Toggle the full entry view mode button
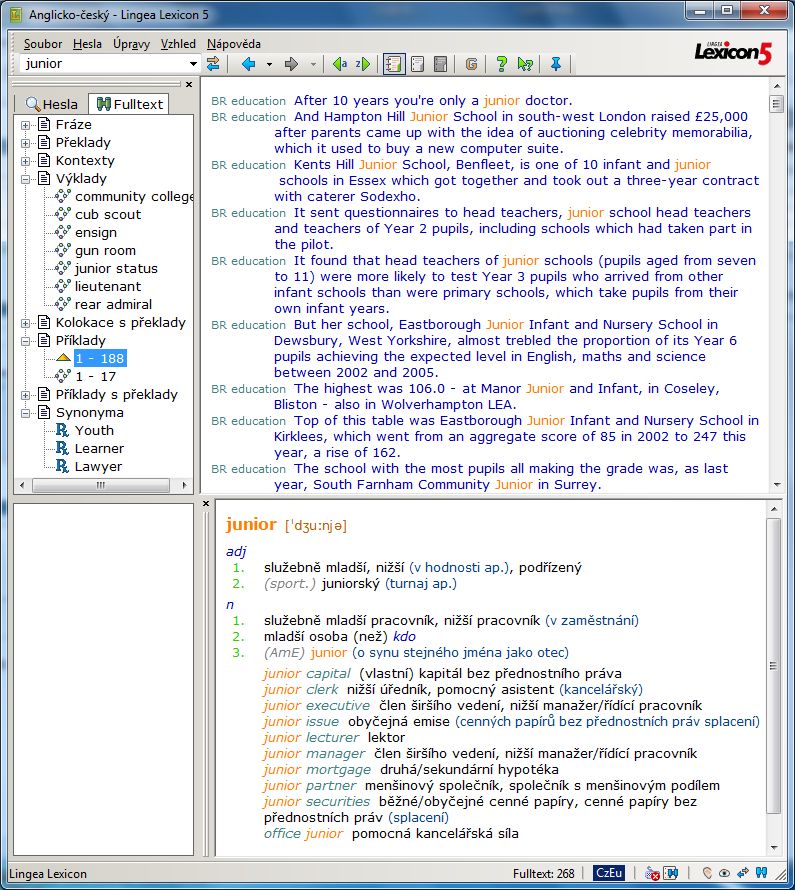This screenshot has width=795, height=890. coord(394,64)
